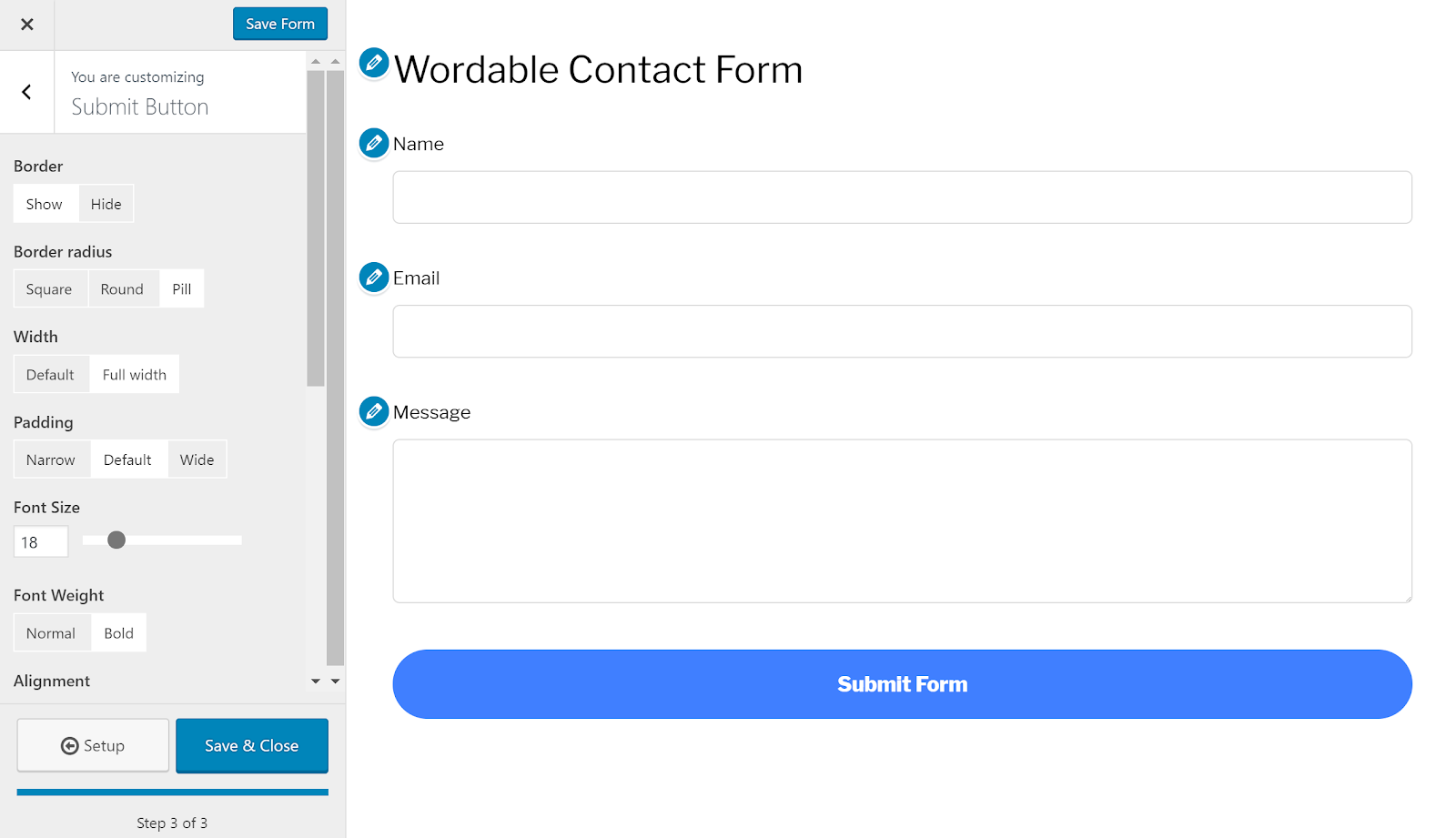Hide the button border

click(x=106, y=203)
